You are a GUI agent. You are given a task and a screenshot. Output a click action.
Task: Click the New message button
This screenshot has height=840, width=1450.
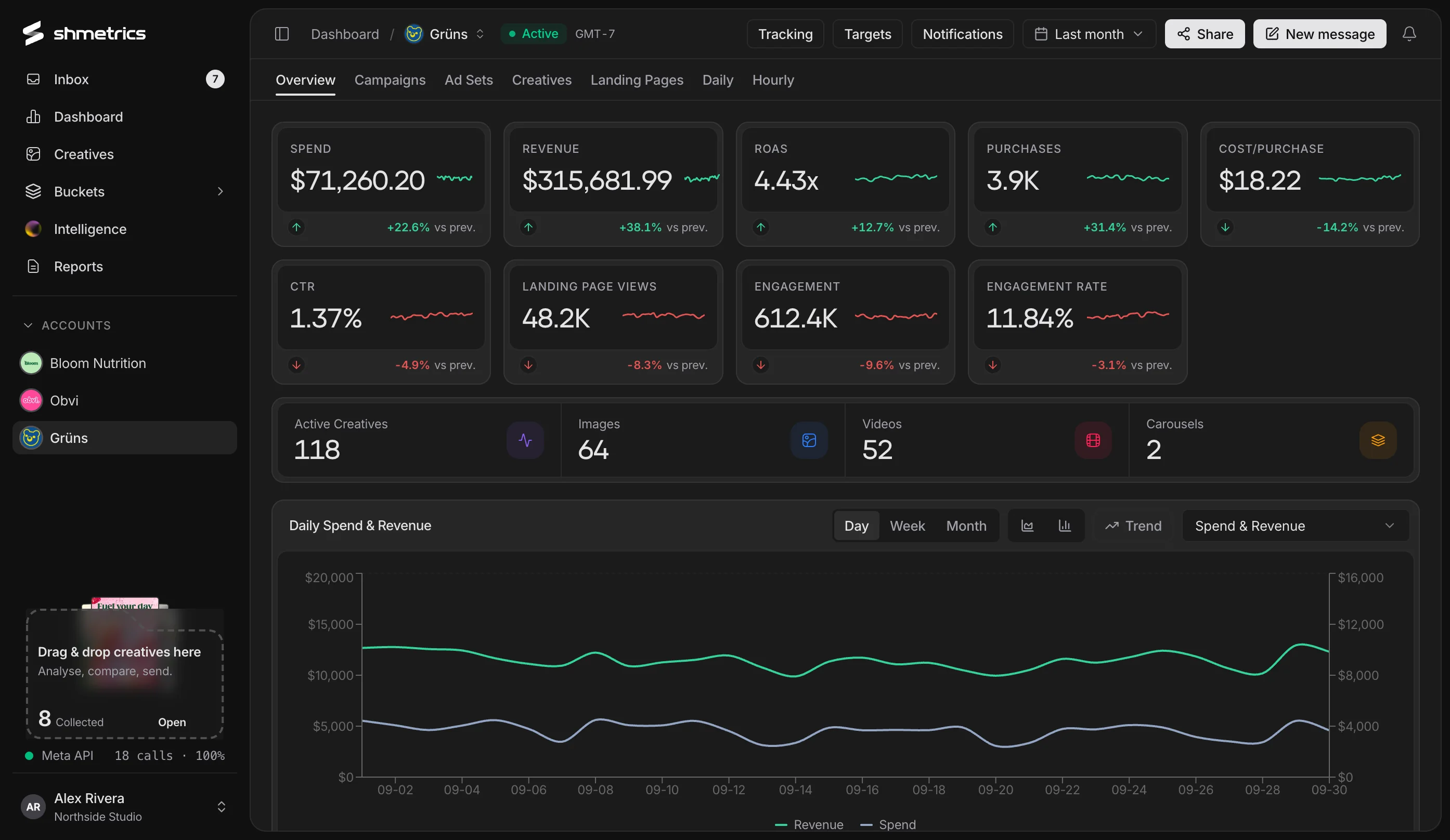[1319, 34]
